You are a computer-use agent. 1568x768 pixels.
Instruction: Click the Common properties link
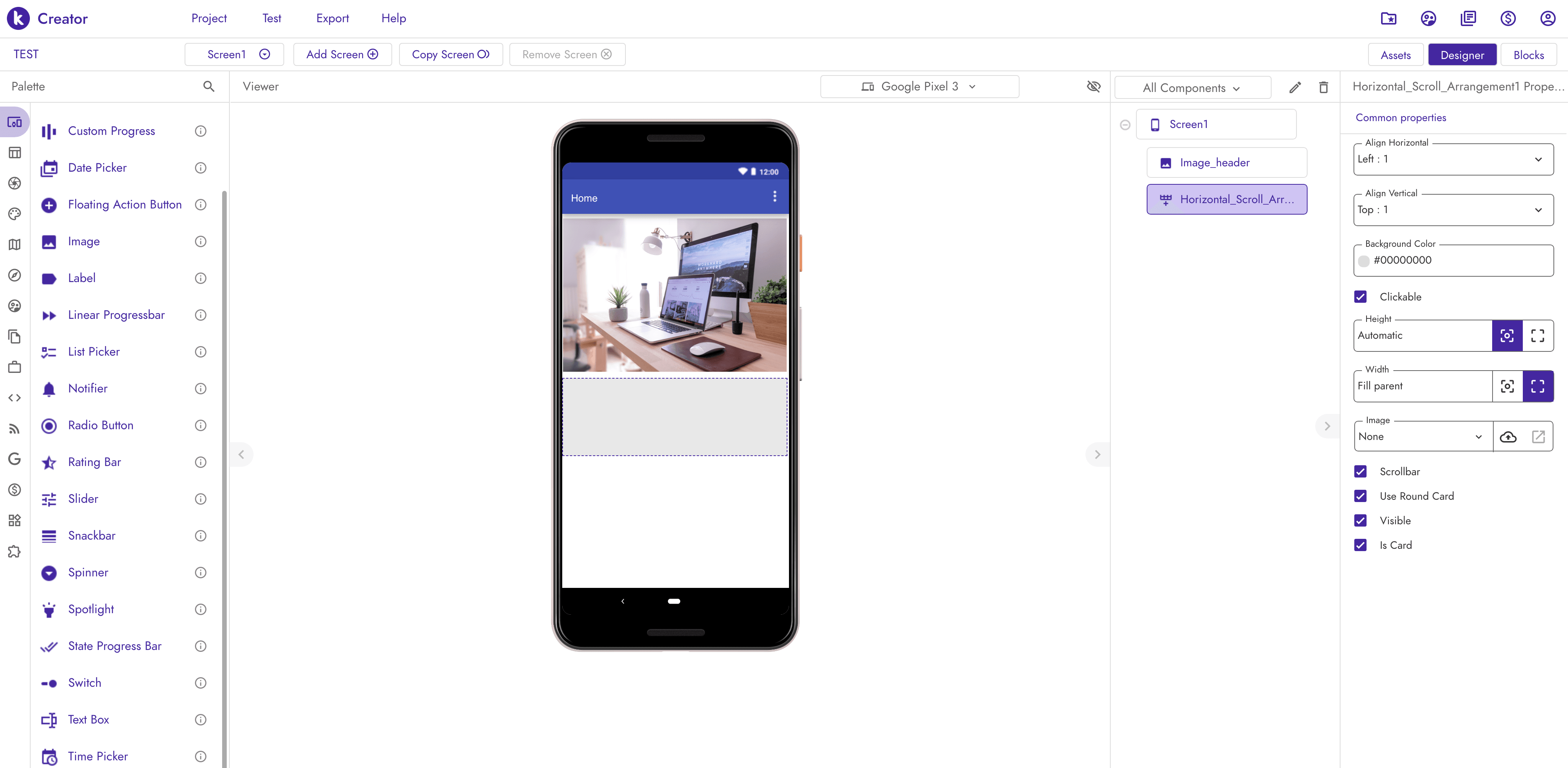pyautogui.click(x=1401, y=118)
